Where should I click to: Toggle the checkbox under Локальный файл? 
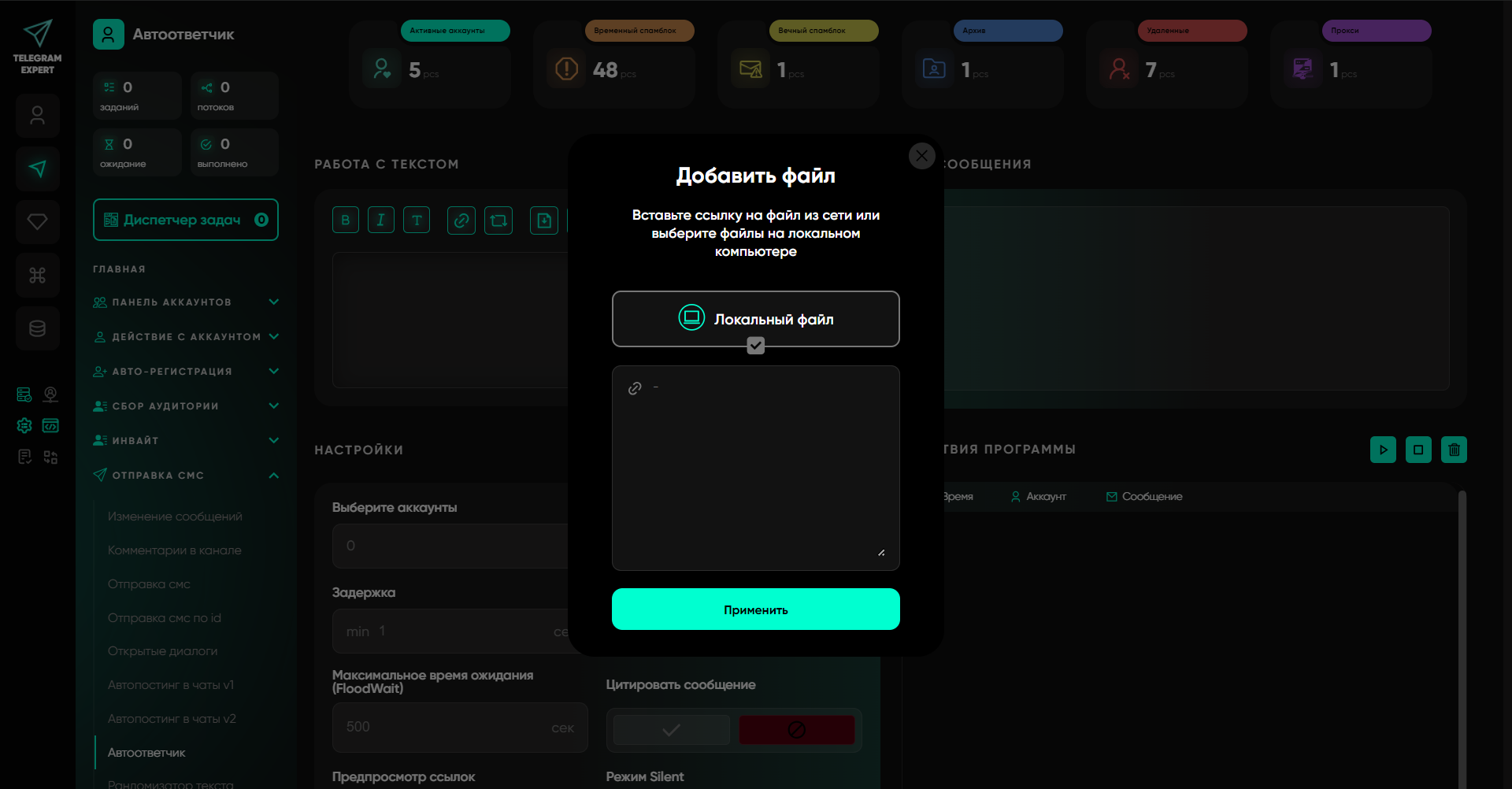755,346
